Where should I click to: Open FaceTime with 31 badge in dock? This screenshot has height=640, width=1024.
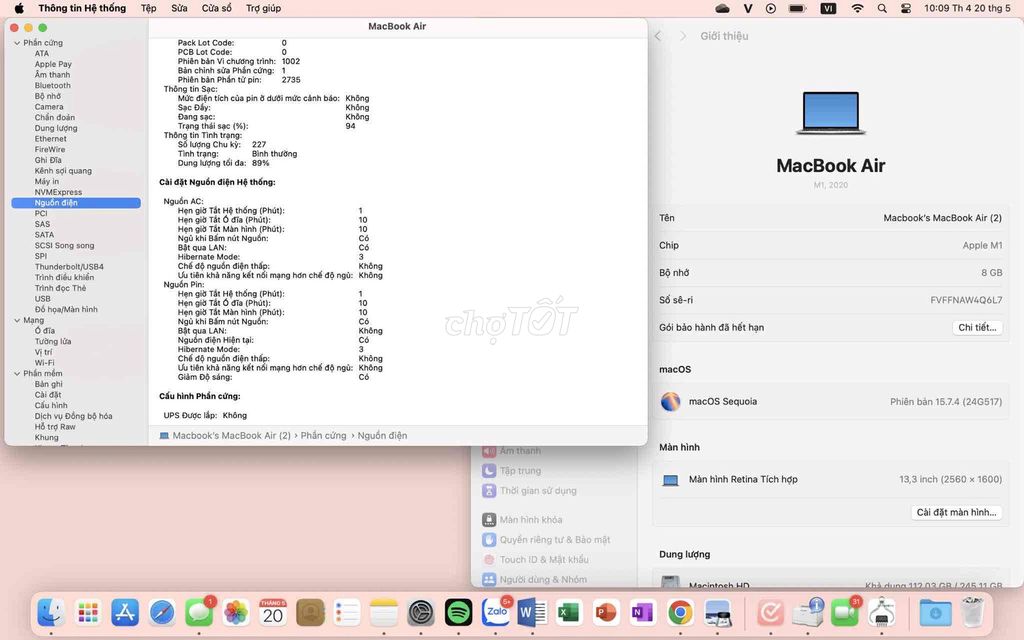pos(844,613)
